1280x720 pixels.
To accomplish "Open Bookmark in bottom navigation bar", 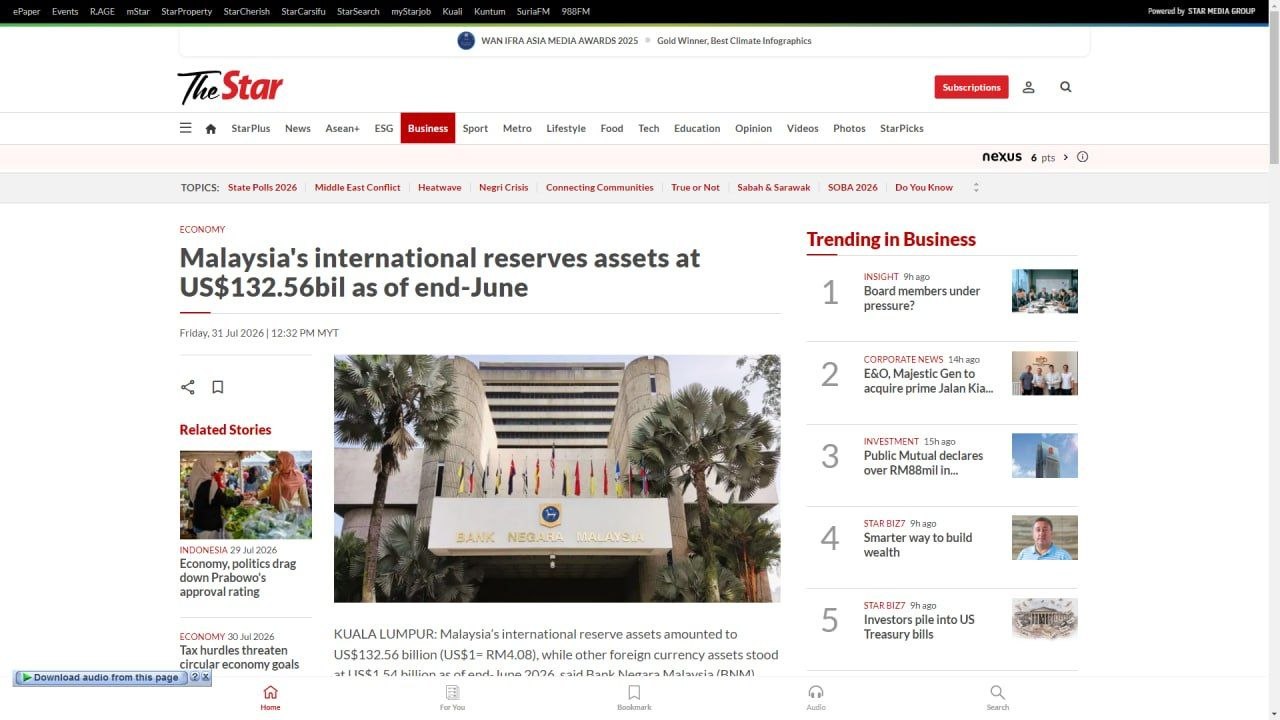I will coord(634,697).
